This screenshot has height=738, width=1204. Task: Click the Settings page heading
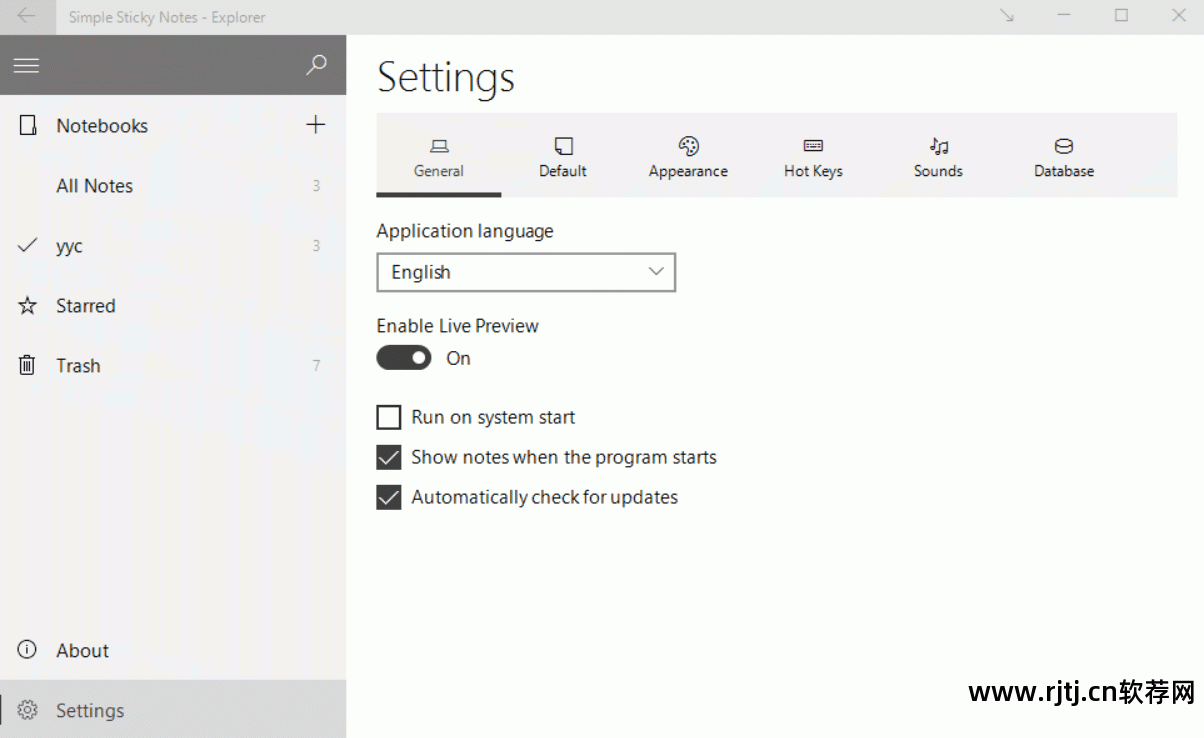click(446, 78)
